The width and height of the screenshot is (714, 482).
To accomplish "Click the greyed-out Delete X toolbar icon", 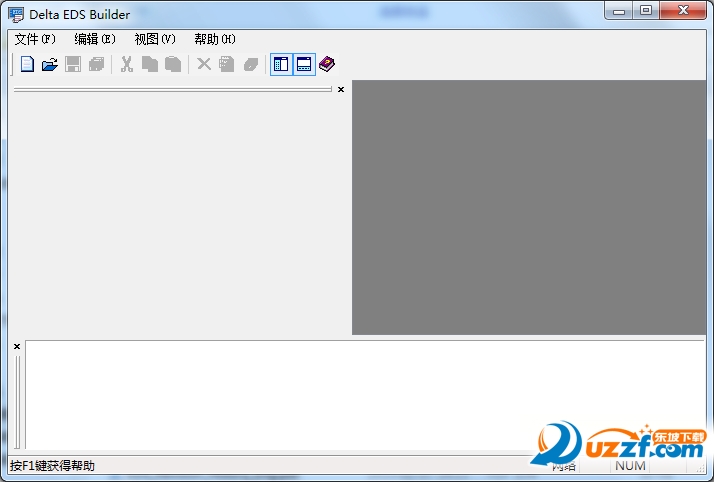I will pyautogui.click(x=204, y=64).
